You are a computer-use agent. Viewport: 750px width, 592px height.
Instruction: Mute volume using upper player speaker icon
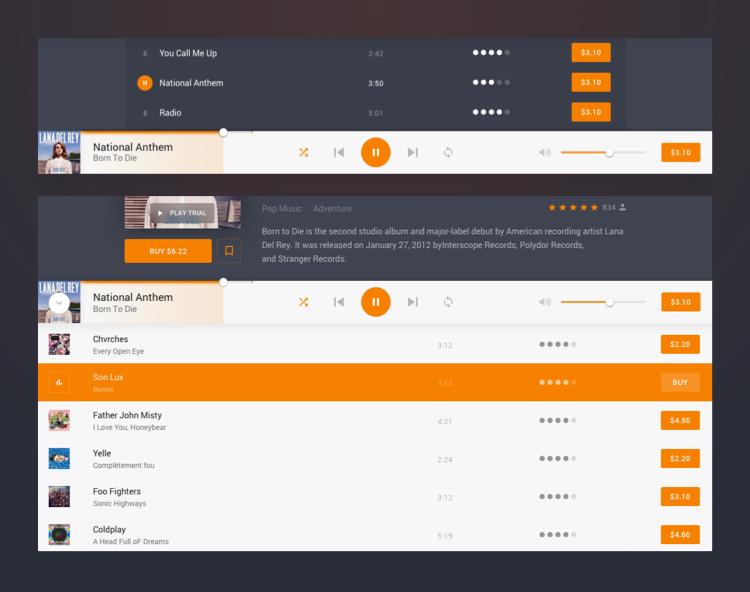coord(545,152)
